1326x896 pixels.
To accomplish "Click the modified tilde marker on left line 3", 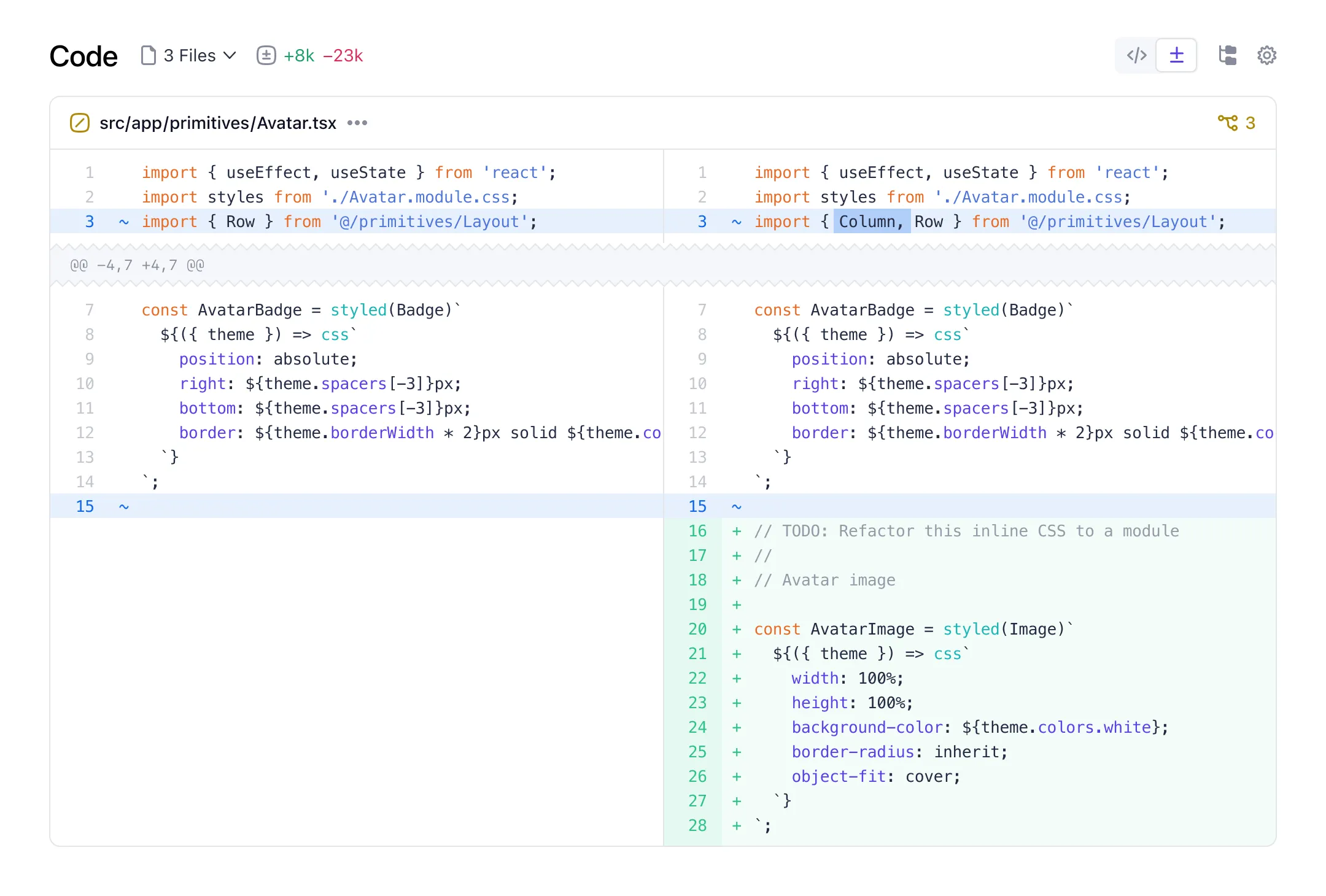I will tap(123, 222).
